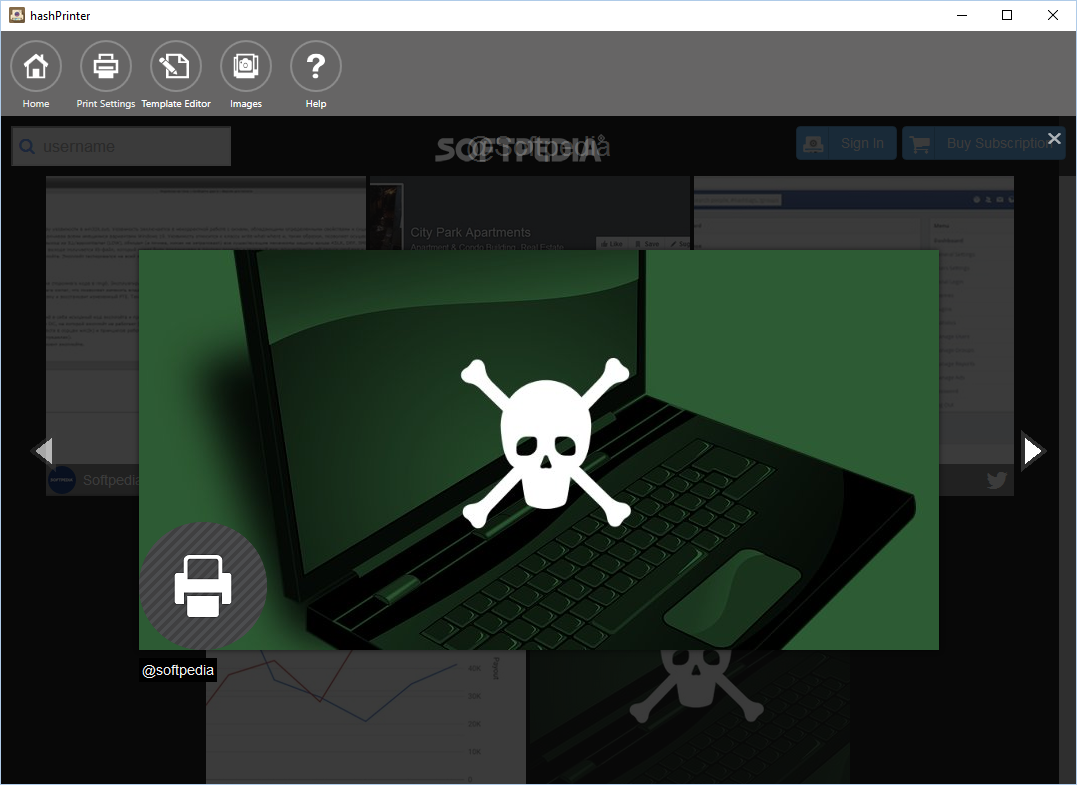Show the next image in lightbox
The image size is (1077, 785).
(1032, 451)
